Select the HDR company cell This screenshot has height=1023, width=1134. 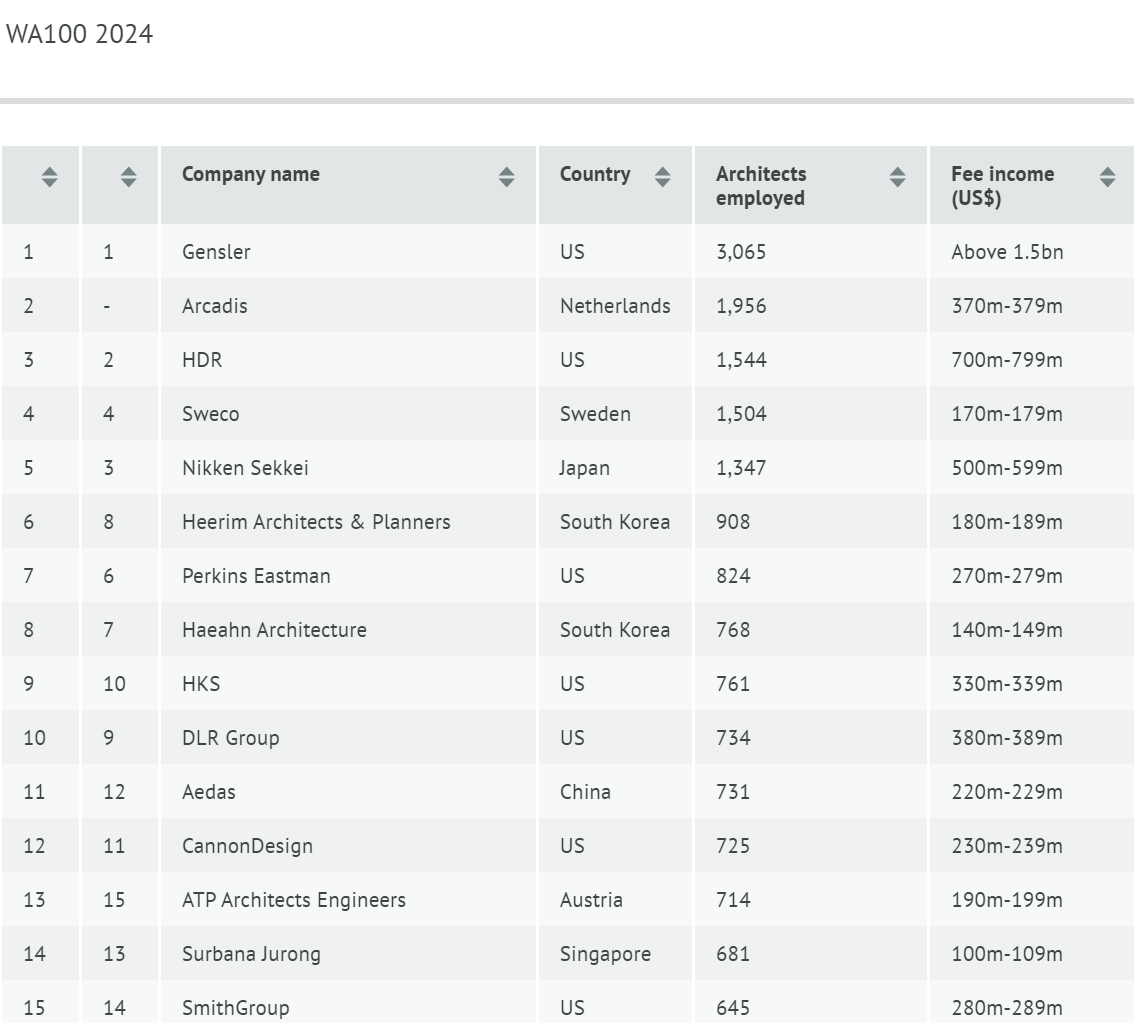click(349, 359)
